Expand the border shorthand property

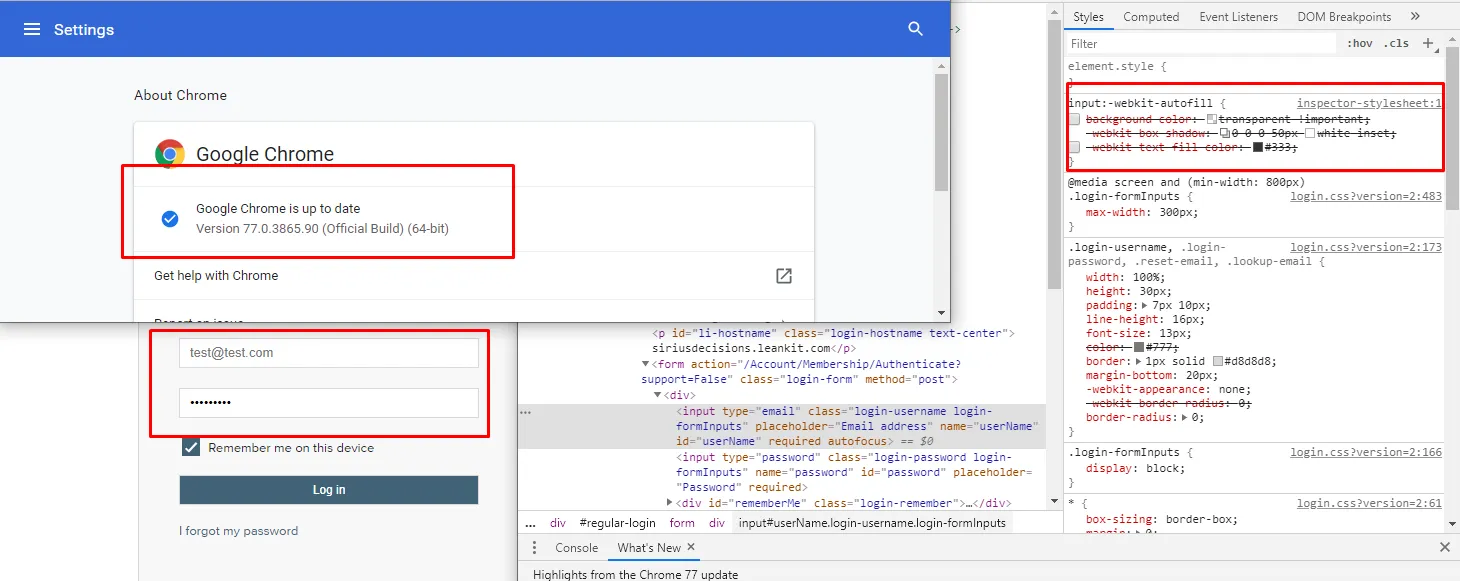pos(1137,361)
